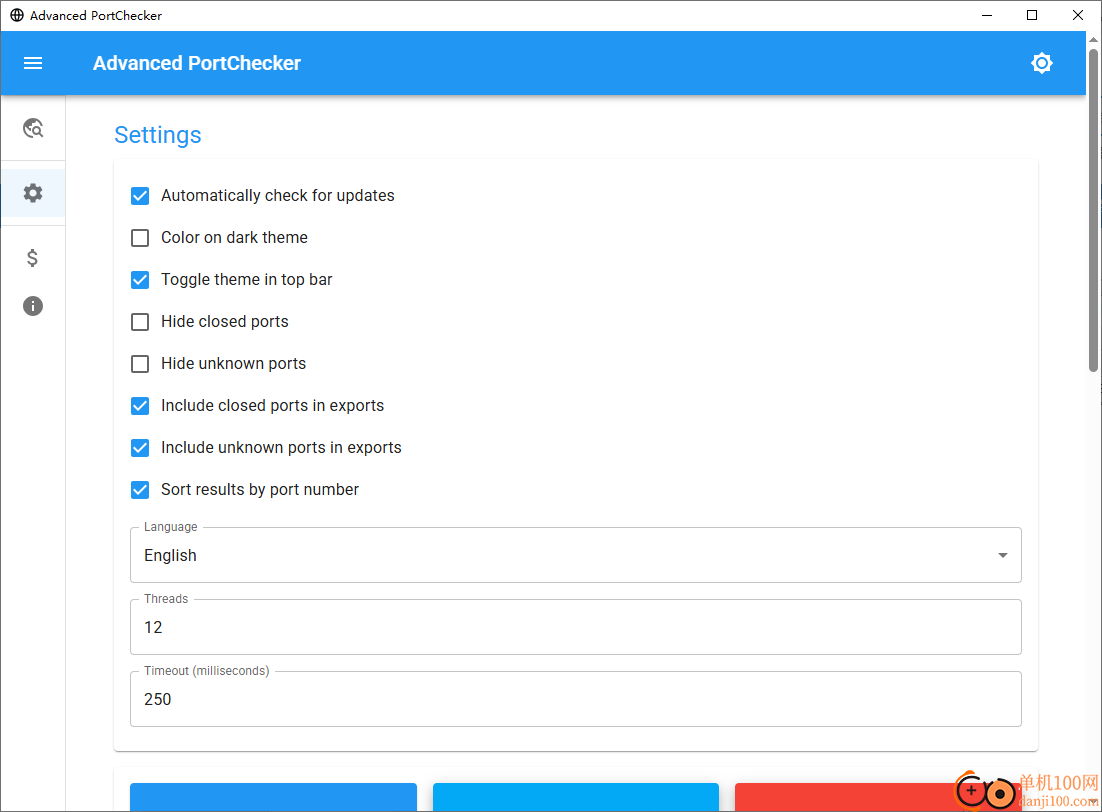Disable Sort results by port number
The image size is (1102, 812).
pyautogui.click(x=140, y=490)
